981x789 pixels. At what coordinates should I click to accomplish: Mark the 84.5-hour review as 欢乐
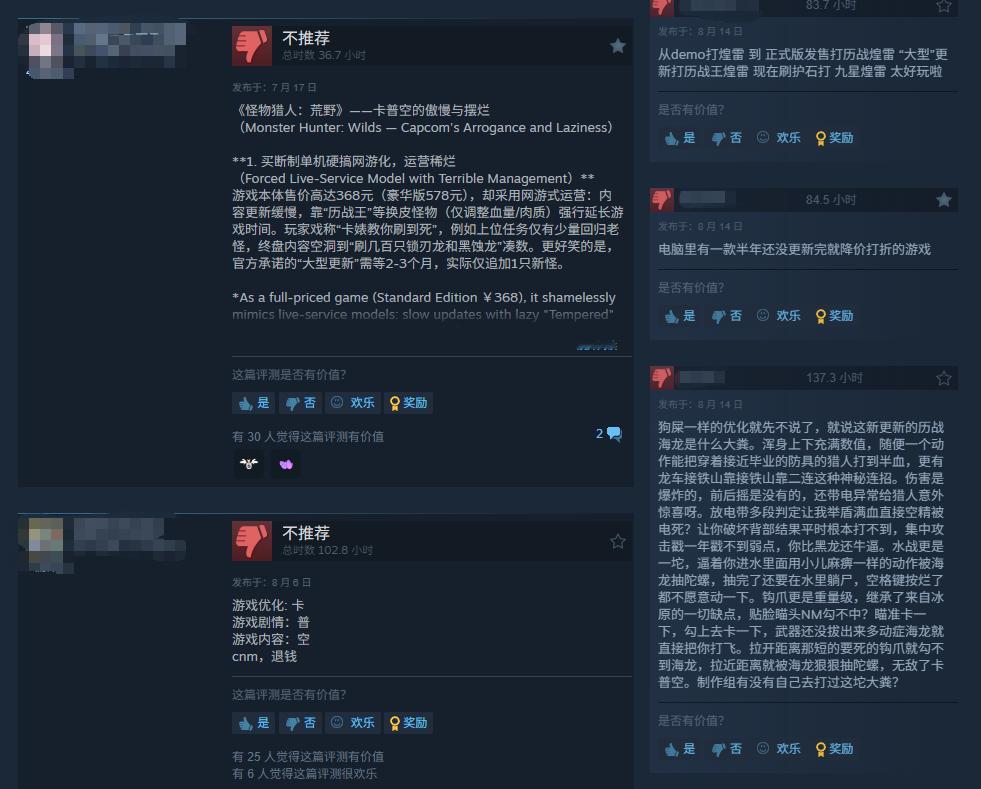coord(779,315)
